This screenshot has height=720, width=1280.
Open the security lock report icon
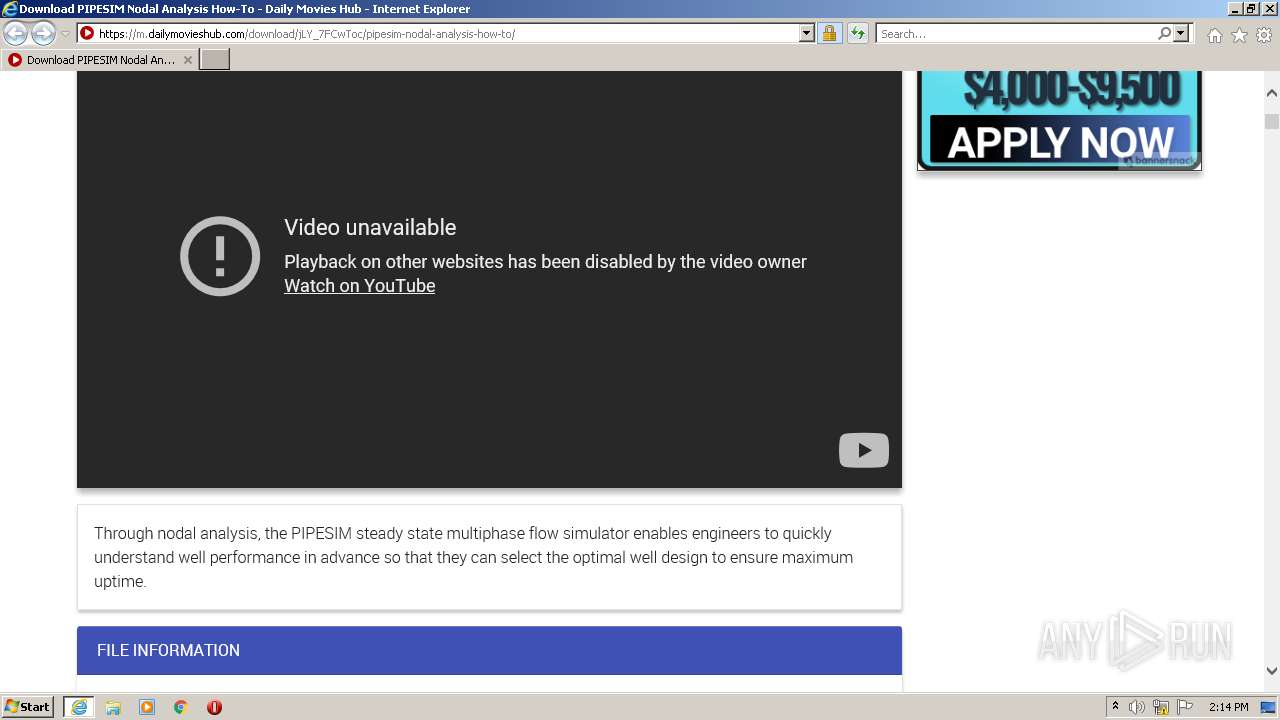(829, 33)
